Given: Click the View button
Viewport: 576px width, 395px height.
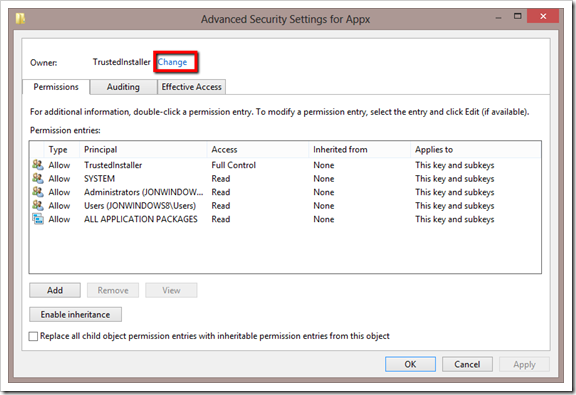Looking at the screenshot, I should click(x=171, y=290).
